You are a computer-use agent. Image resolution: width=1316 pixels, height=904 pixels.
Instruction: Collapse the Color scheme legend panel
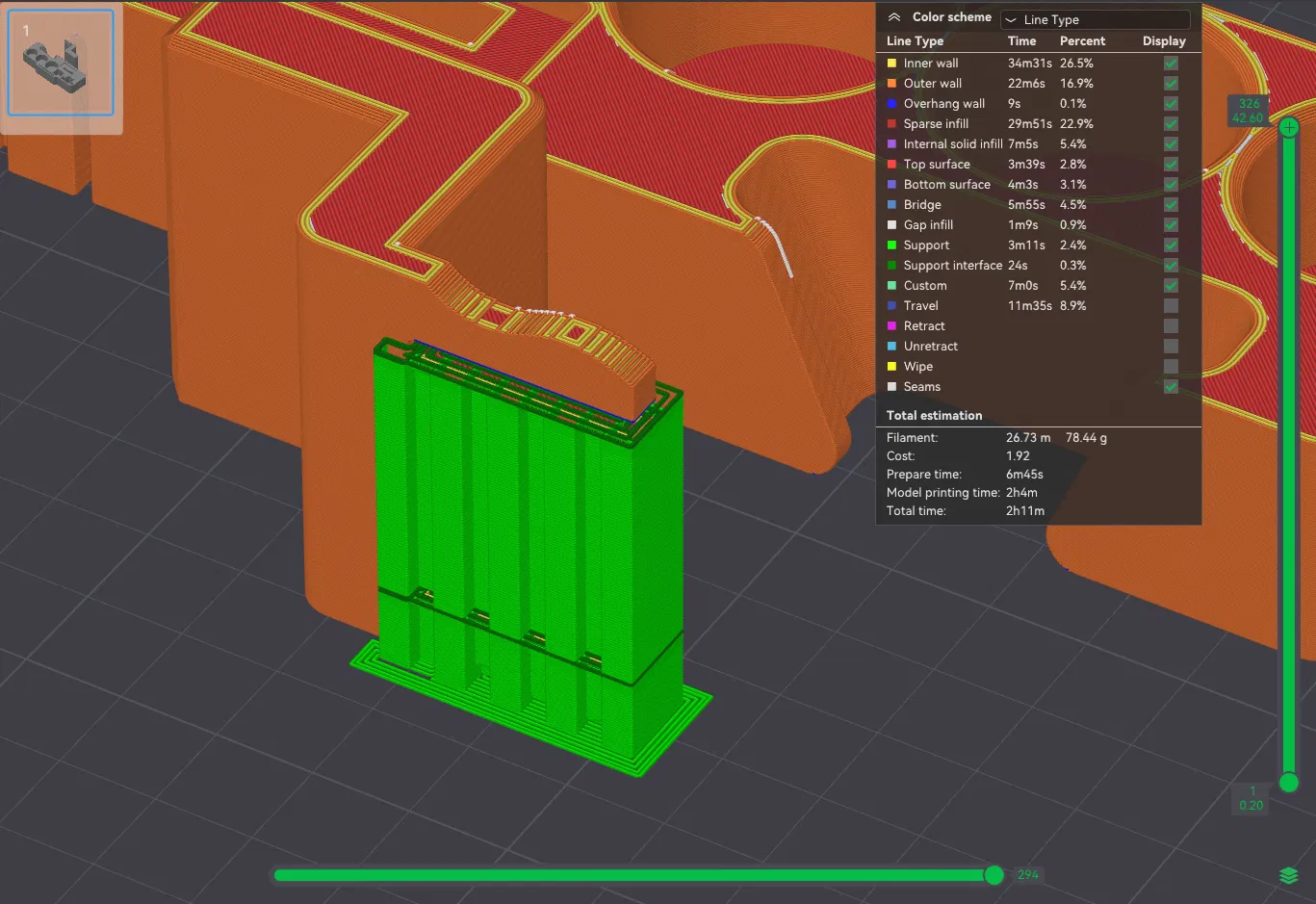click(894, 17)
